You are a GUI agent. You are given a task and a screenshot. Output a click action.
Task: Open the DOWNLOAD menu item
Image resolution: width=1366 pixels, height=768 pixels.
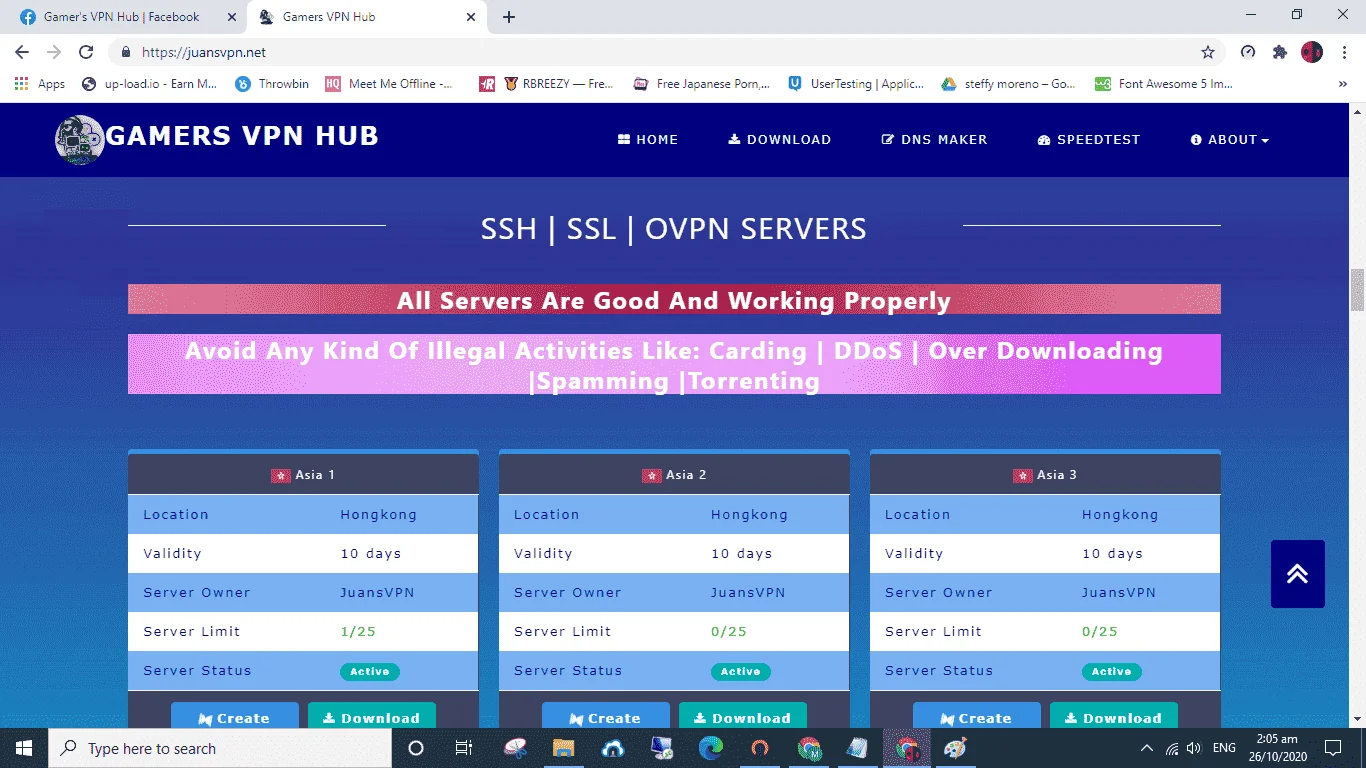tap(780, 140)
